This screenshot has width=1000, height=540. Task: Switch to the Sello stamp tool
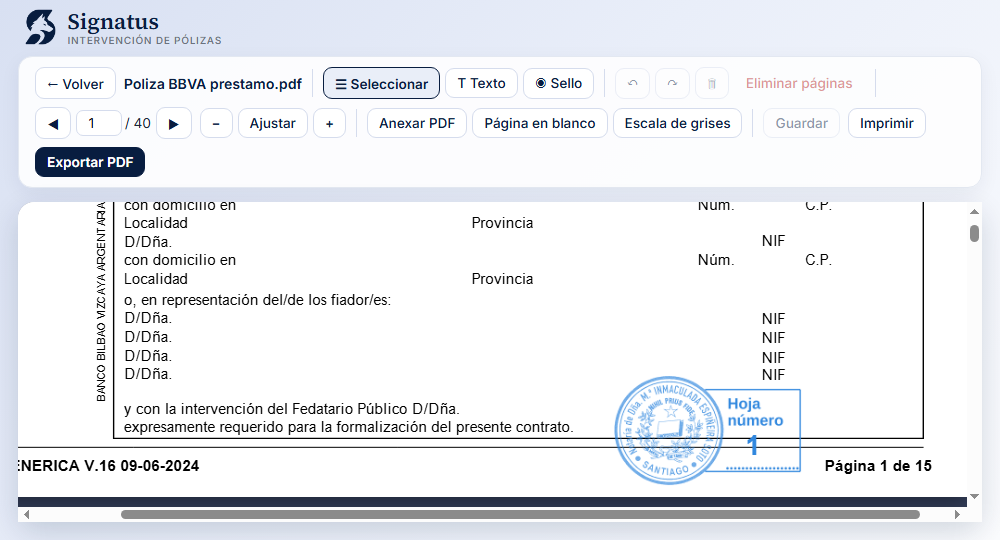[x=559, y=83]
